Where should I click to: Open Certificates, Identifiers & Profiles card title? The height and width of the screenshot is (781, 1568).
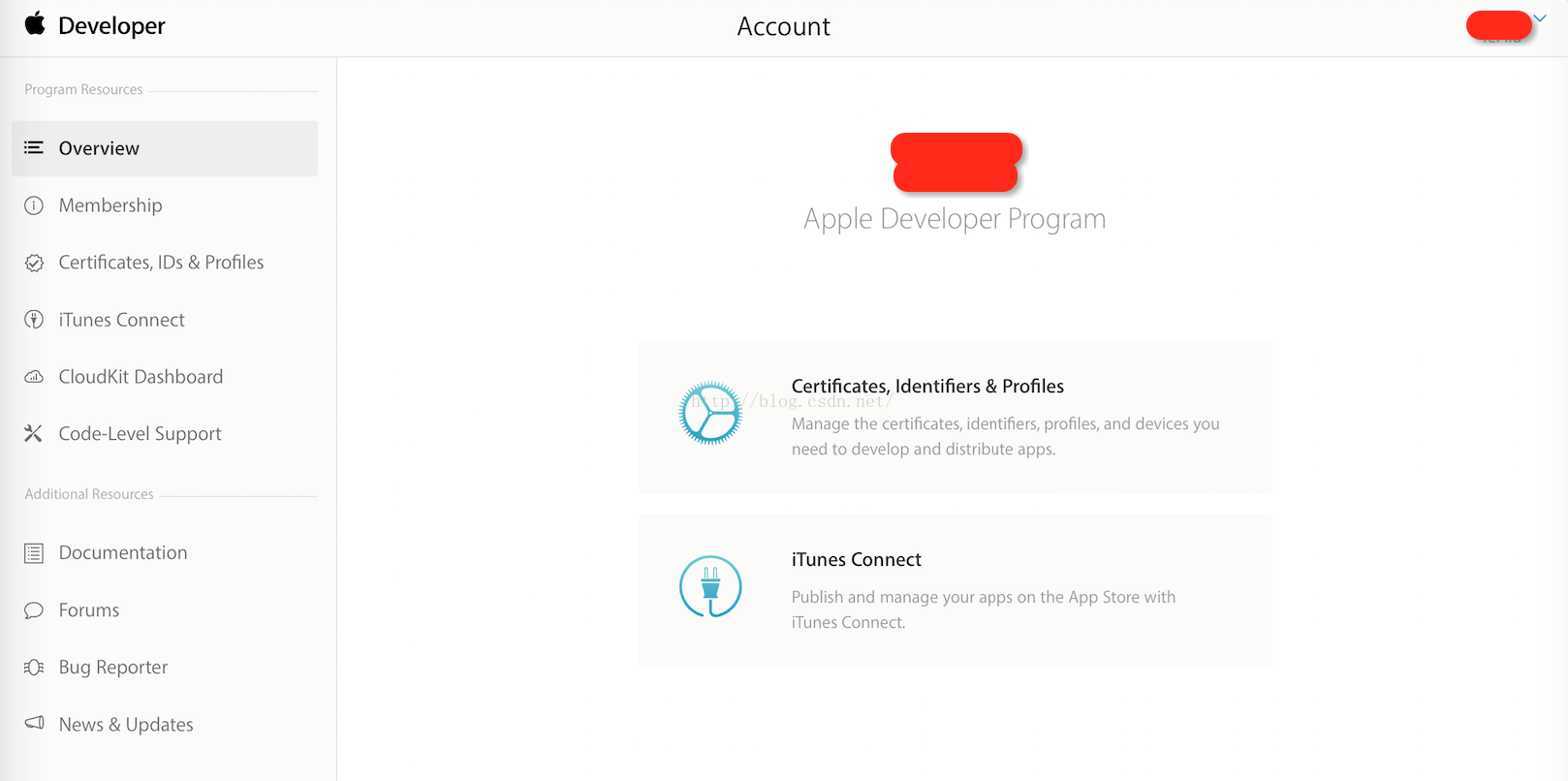coord(927,387)
